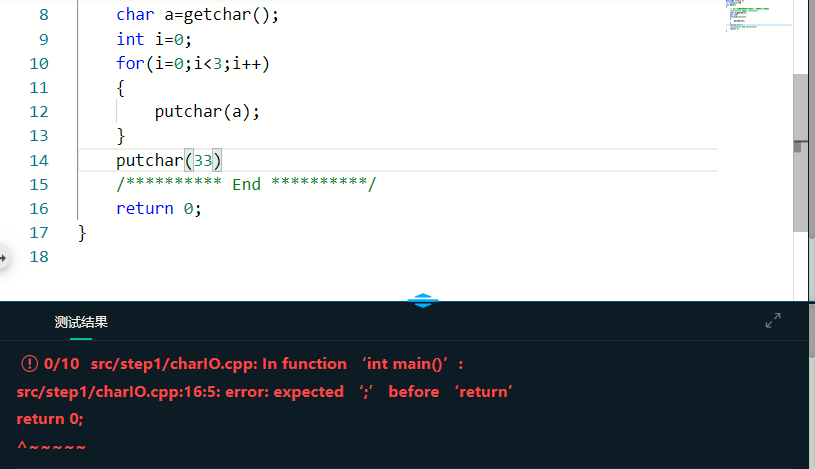Click the 'int i=0;' line
Screen dimensions: 815x469
(154, 40)
